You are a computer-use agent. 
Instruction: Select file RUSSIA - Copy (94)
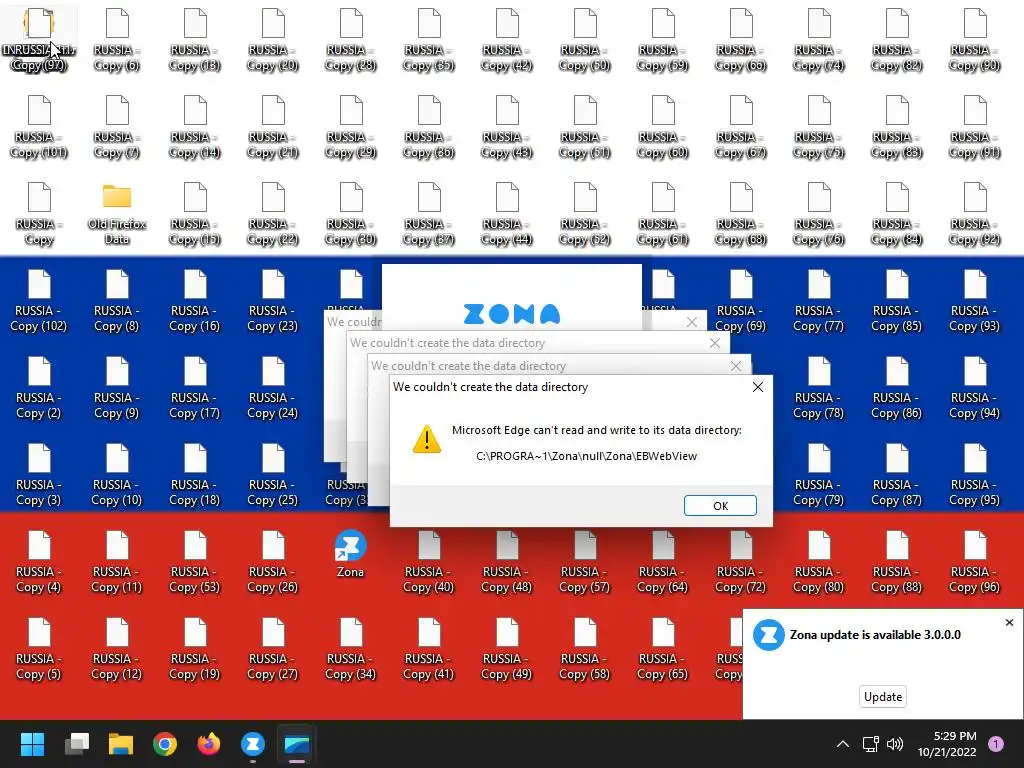974,387
